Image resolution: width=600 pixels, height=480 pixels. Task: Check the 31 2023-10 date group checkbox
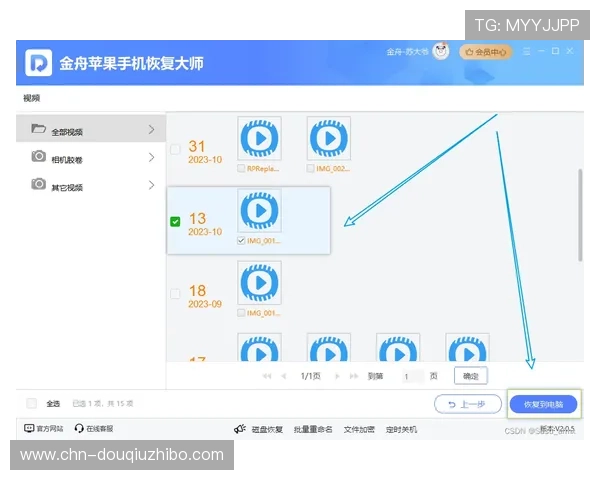[x=175, y=149]
